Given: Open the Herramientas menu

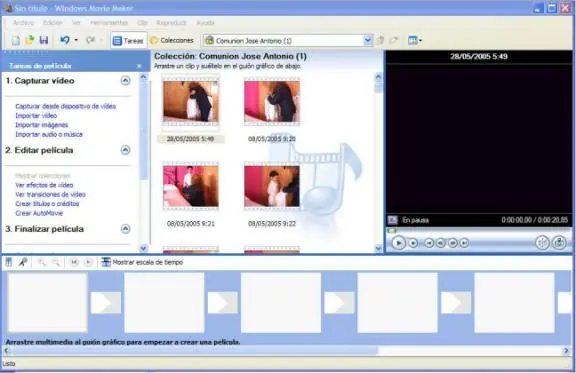Looking at the screenshot, I should (109, 23).
